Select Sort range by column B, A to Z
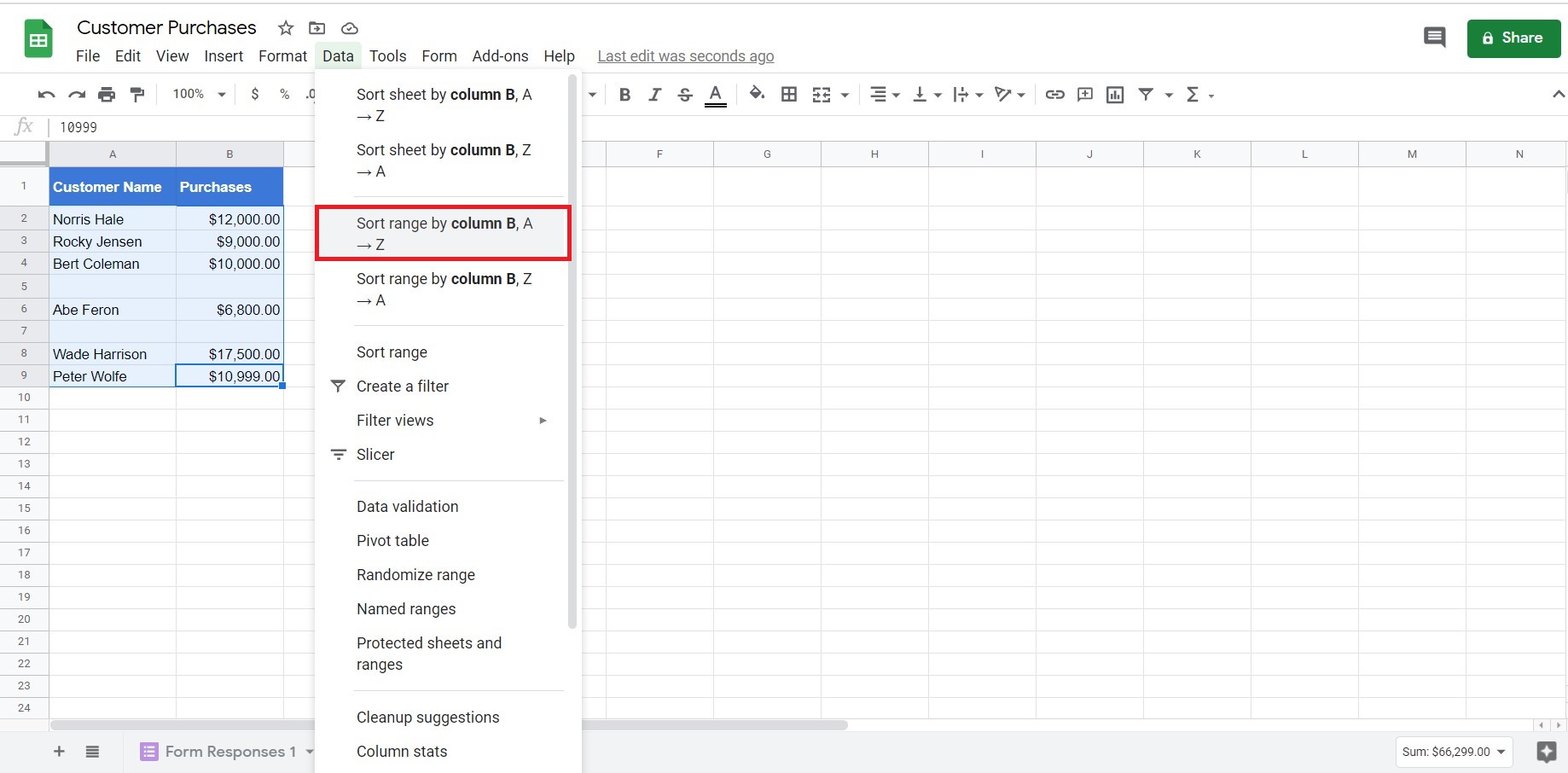Screen dimensions: 1568x773 [x=444, y=233]
